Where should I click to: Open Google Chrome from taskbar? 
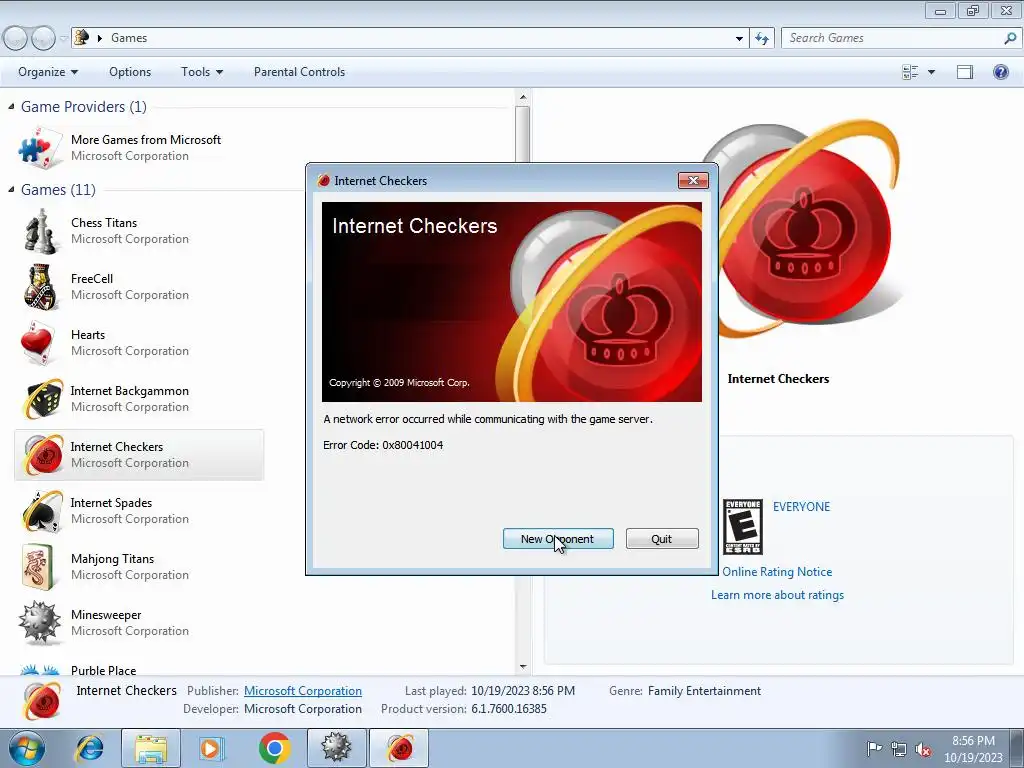(x=274, y=748)
